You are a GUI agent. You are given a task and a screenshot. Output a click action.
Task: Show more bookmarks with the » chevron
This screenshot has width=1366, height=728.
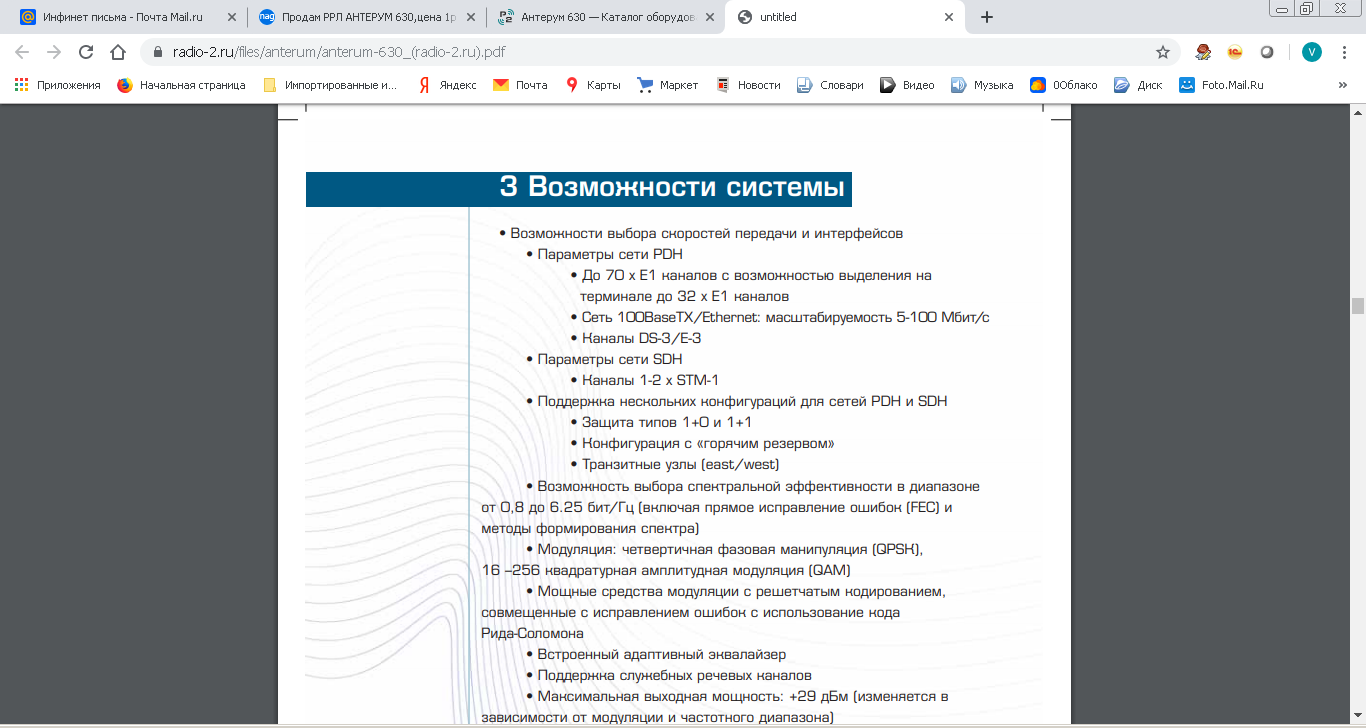coord(1342,85)
